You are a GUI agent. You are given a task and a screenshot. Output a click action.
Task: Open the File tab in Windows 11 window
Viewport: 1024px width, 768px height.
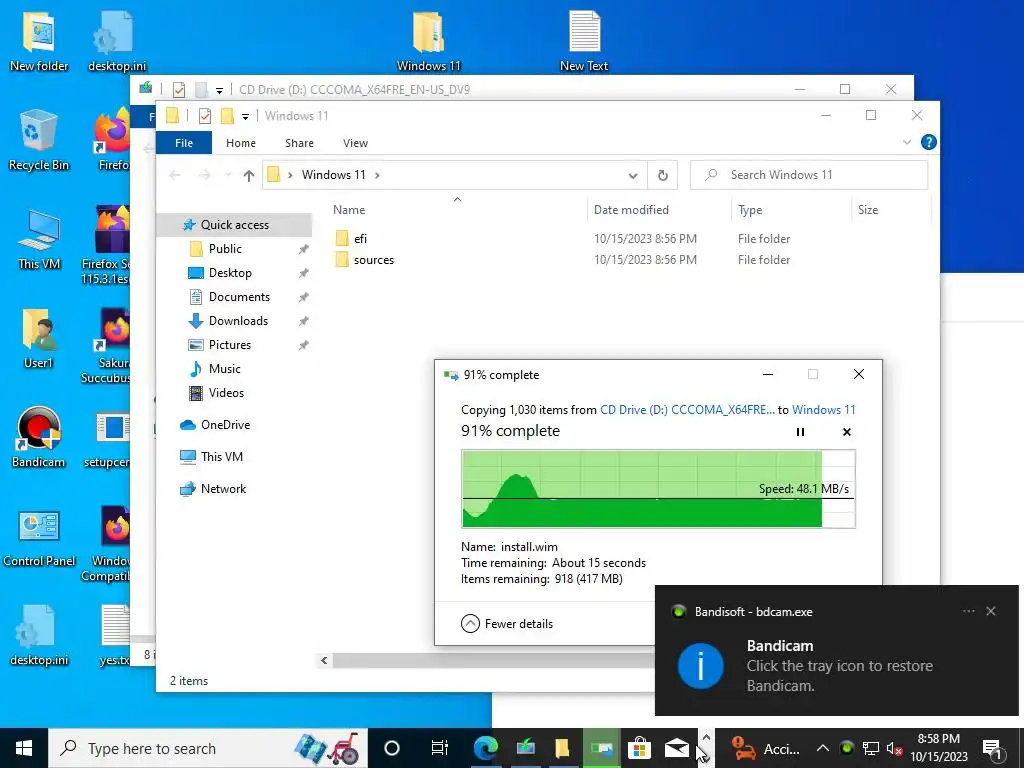[x=184, y=142]
